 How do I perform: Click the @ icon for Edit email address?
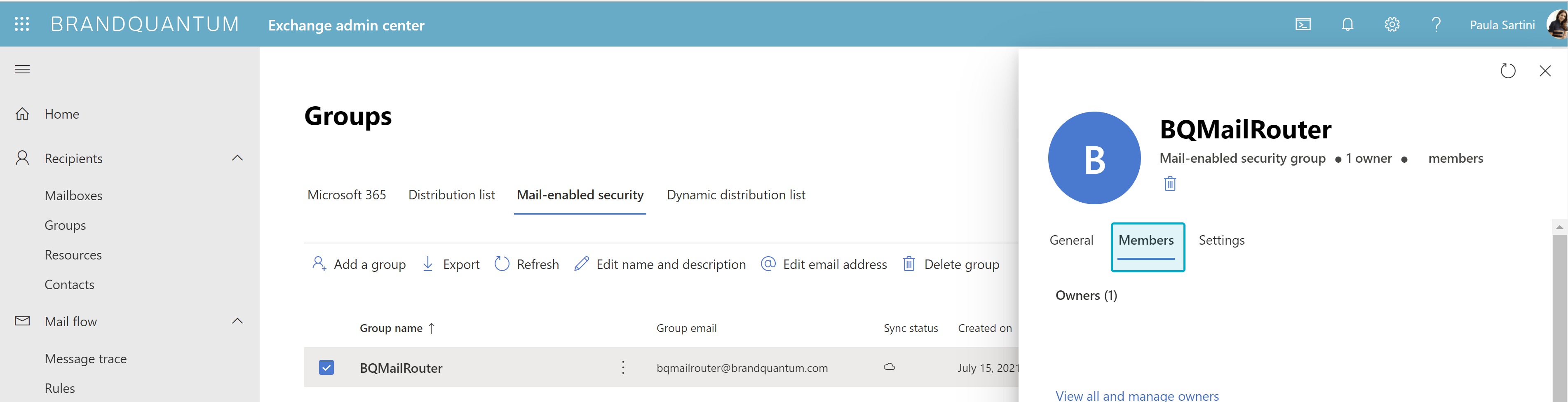pos(768,263)
